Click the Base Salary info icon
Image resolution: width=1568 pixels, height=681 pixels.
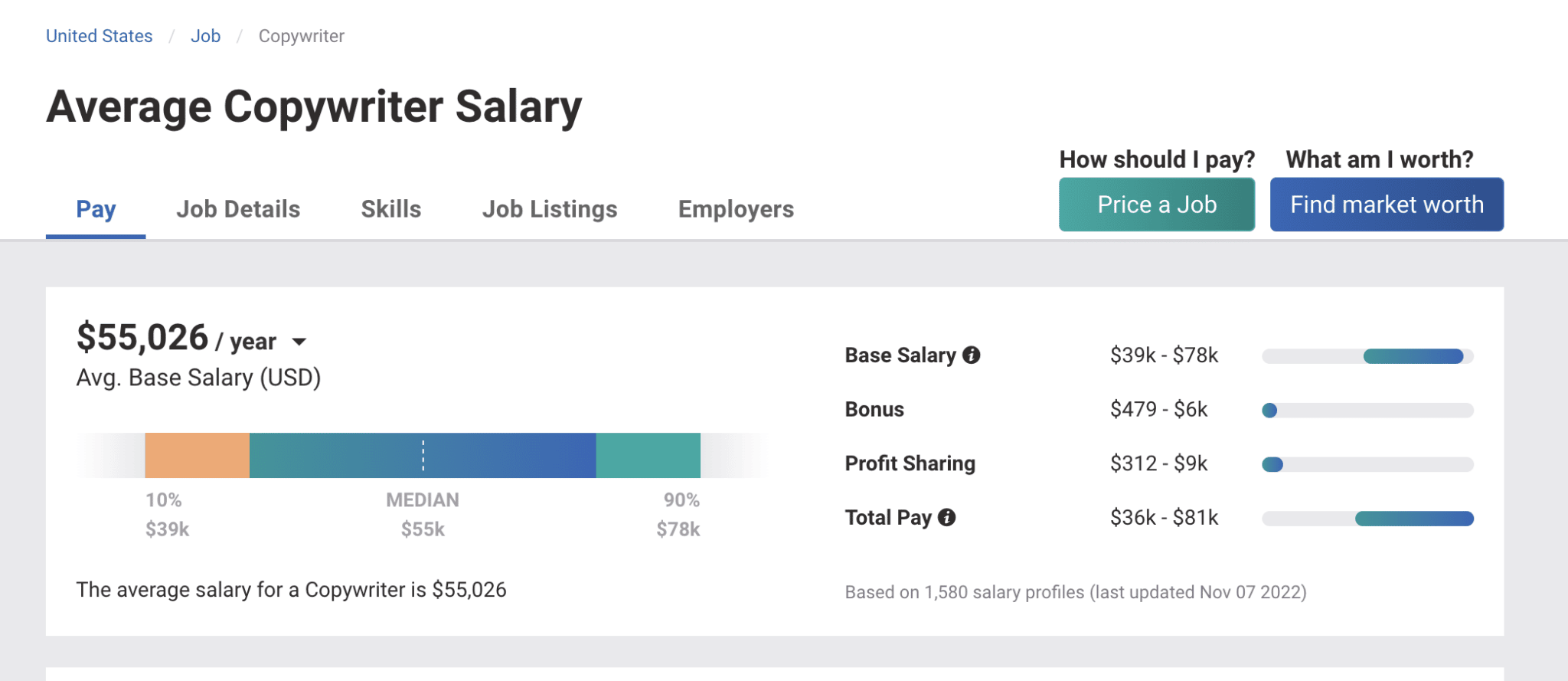[x=971, y=355]
